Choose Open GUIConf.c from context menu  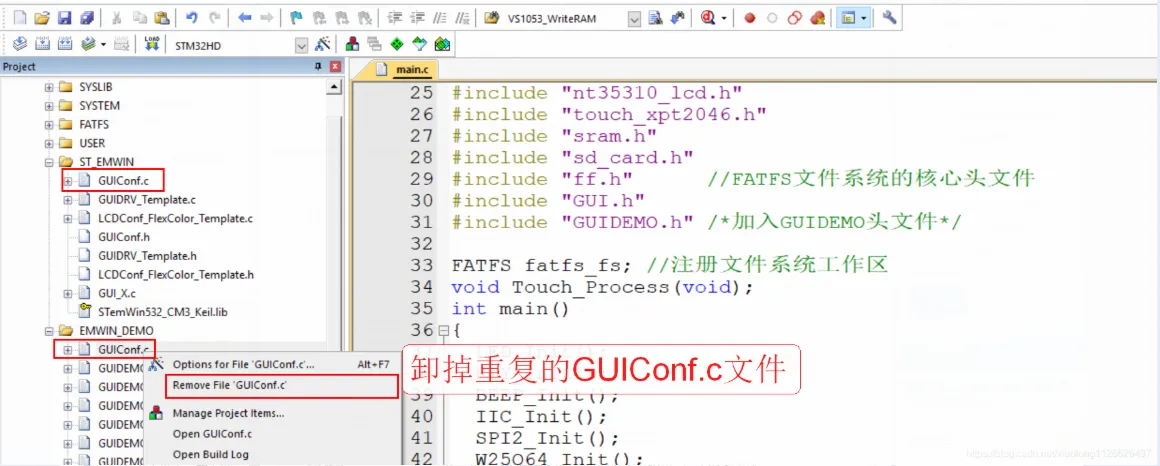point(274,434)
